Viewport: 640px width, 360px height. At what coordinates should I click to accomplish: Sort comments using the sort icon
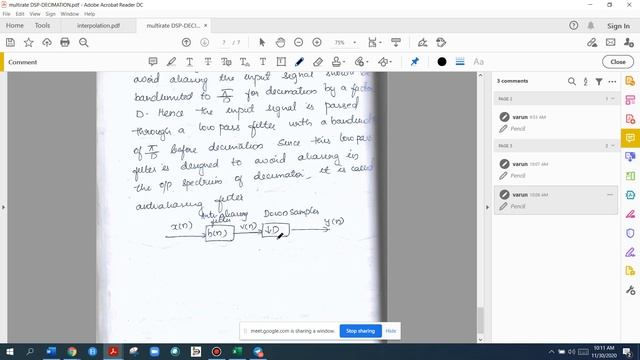pyautogui.click(x=585, y=81)
